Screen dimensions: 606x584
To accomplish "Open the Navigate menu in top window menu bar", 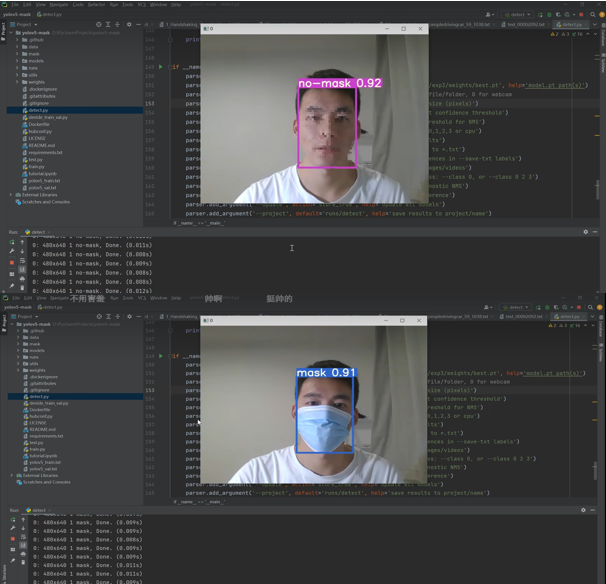I will (61, 5).
